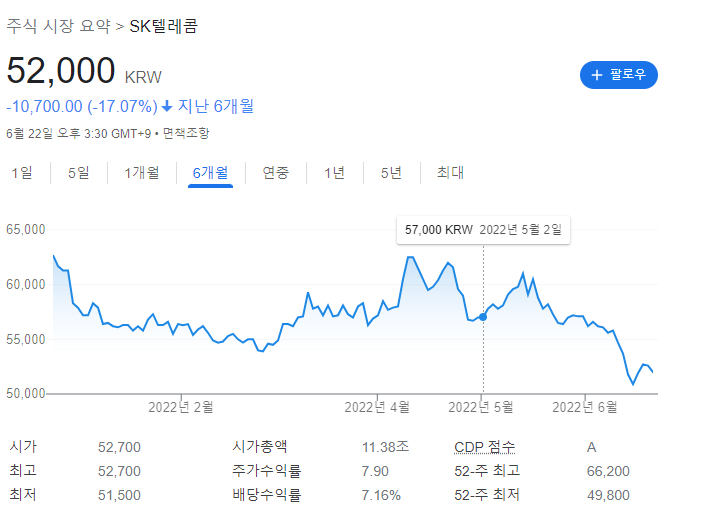Click the 지난 6개월 period text

(x=216, y=106)
